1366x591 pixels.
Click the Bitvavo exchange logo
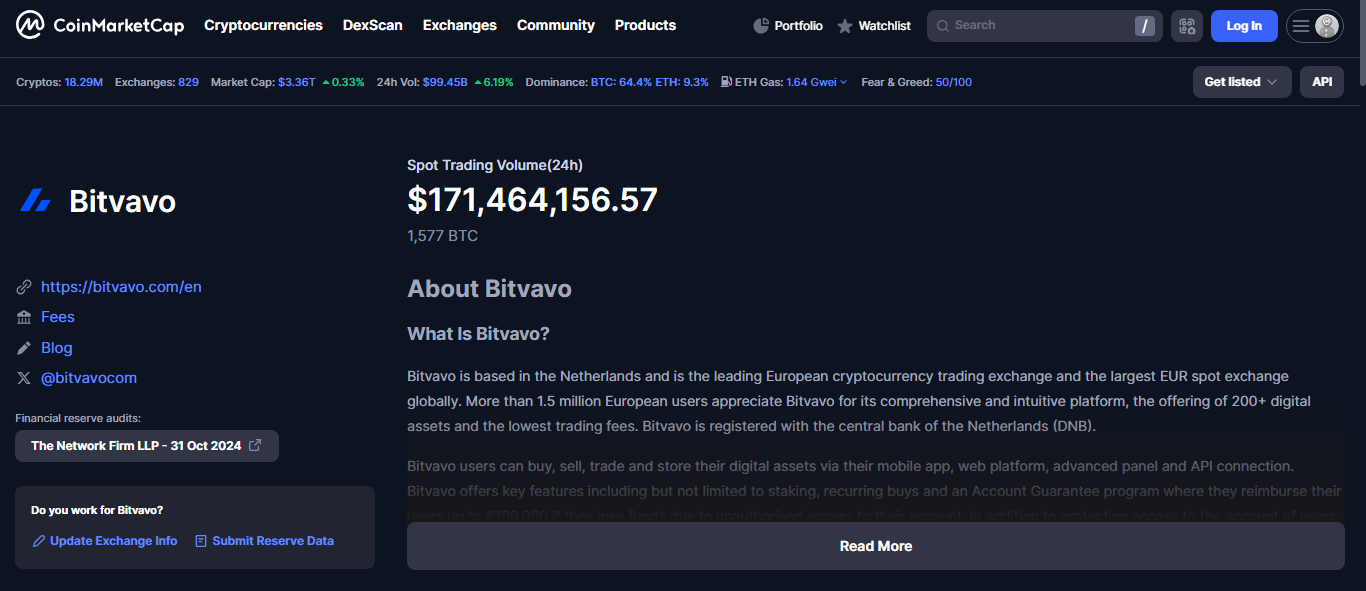click(36, 201)
